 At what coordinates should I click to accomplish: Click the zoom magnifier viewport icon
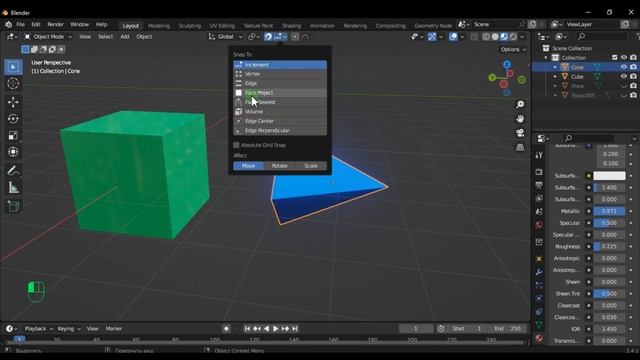click(x=520, y=105)
